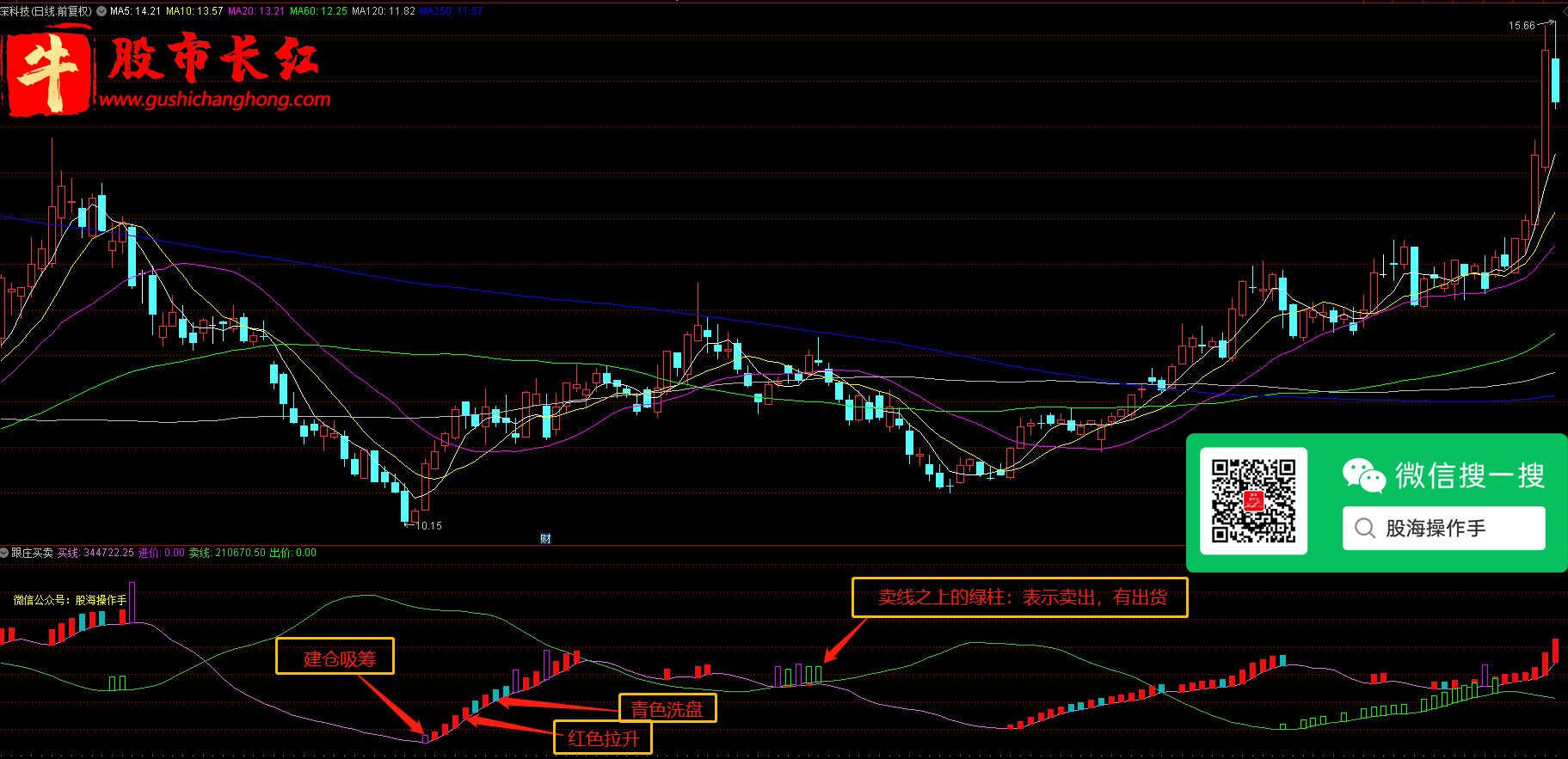Select the green MA60: 12.25 label

click(x=318, y=11)
